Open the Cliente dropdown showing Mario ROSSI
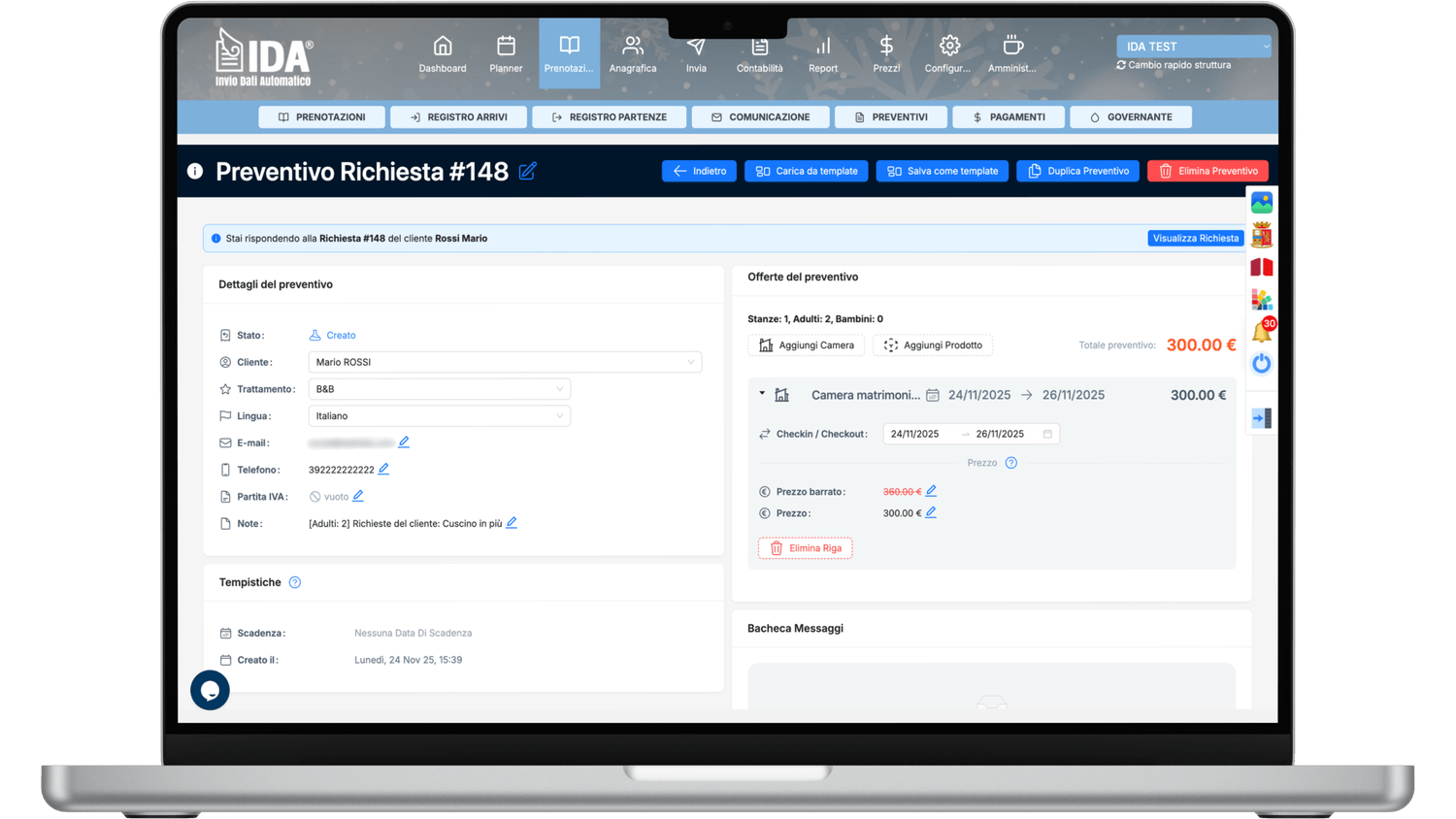Viewport: 1456px width, 819px height. click(505, 362)
